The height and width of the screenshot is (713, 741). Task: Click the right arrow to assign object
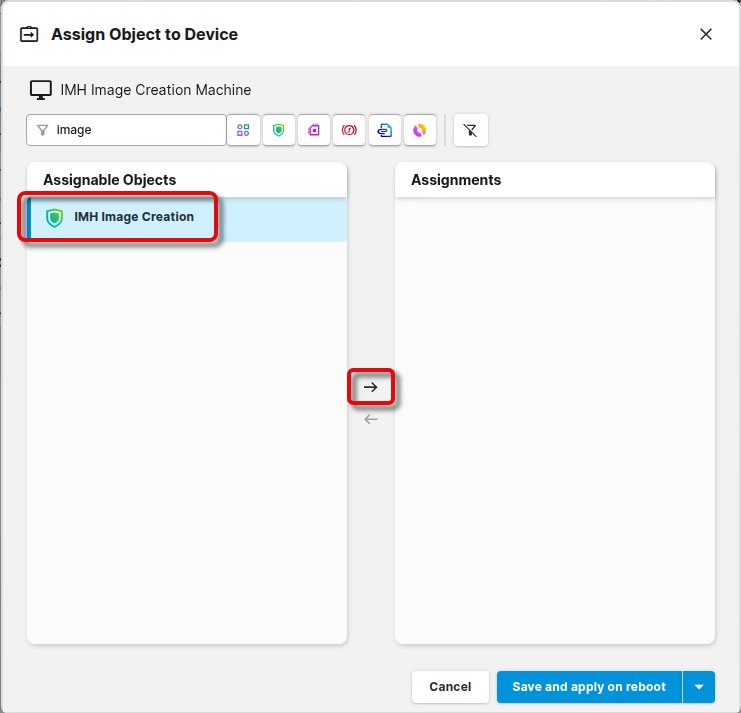click(x=371, y=387)
